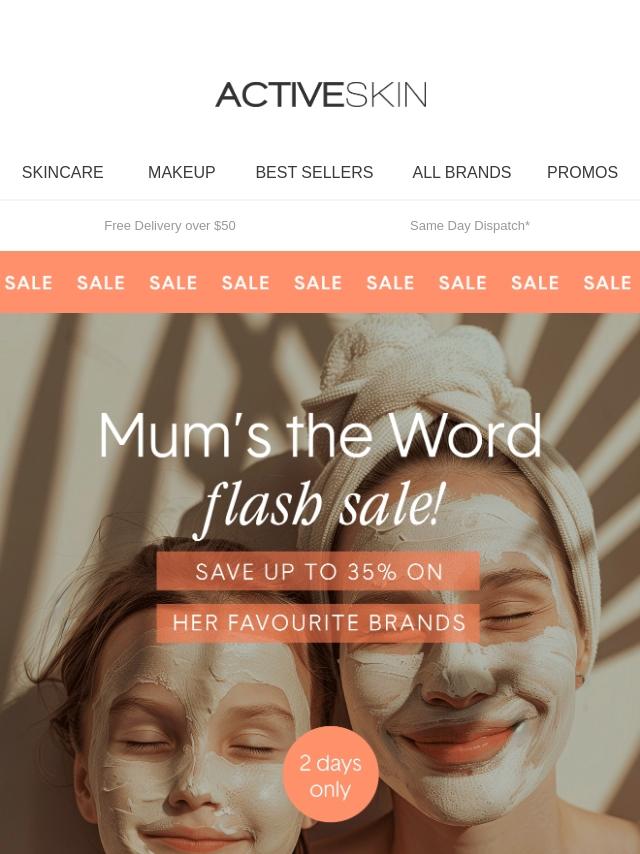Select the PROMOS navigation item

[x=582, y=172]
